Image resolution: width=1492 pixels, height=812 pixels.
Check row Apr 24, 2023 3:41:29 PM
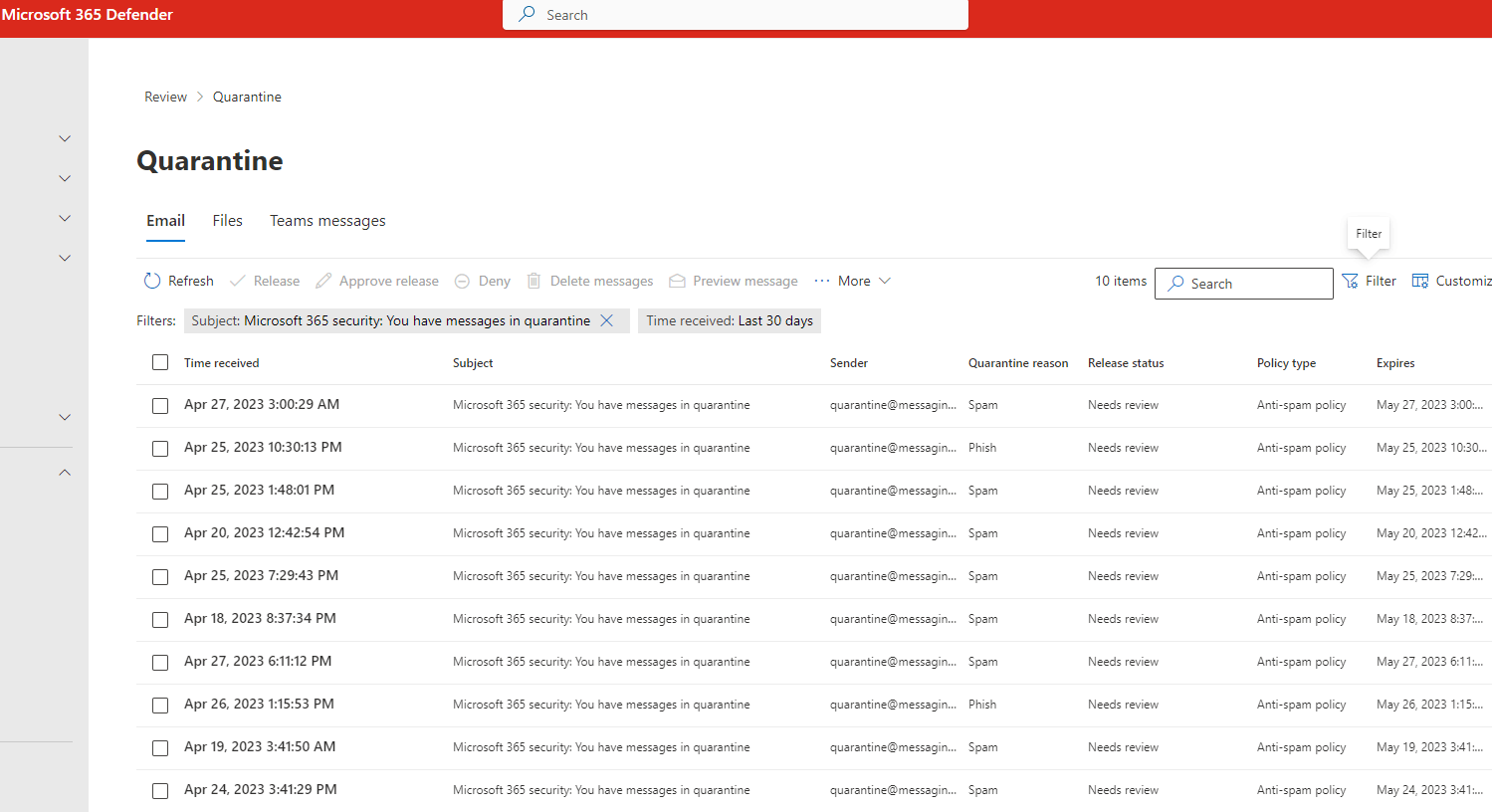(x=160, y=791)
